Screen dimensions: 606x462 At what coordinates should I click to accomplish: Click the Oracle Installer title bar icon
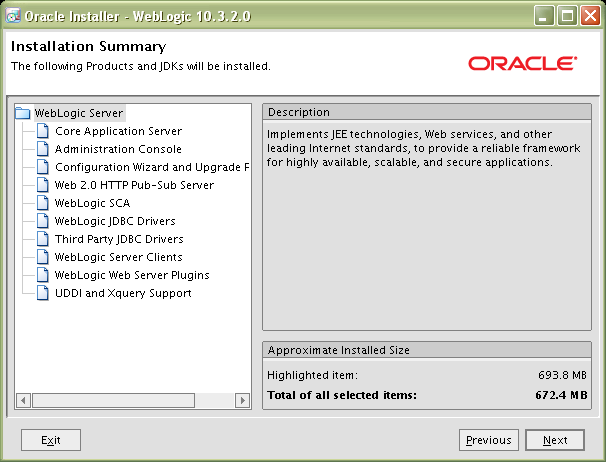(12, 15)
